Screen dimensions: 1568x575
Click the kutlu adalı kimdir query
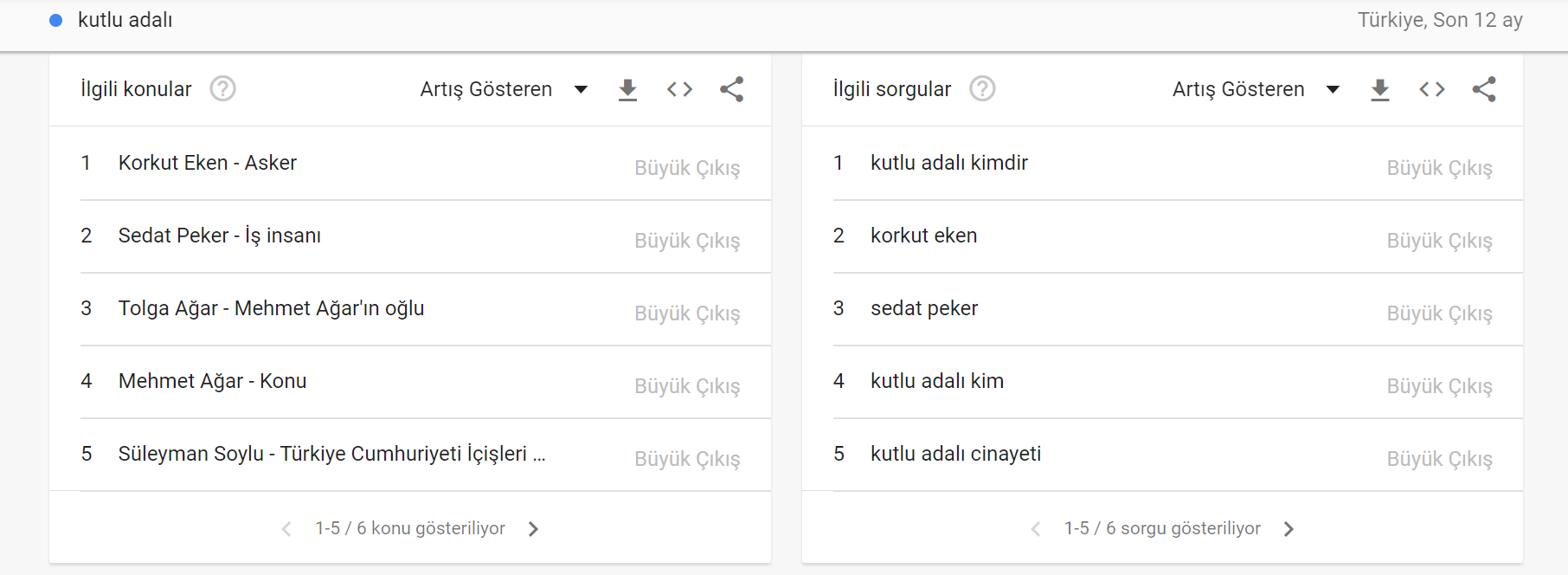click(948, 163)
